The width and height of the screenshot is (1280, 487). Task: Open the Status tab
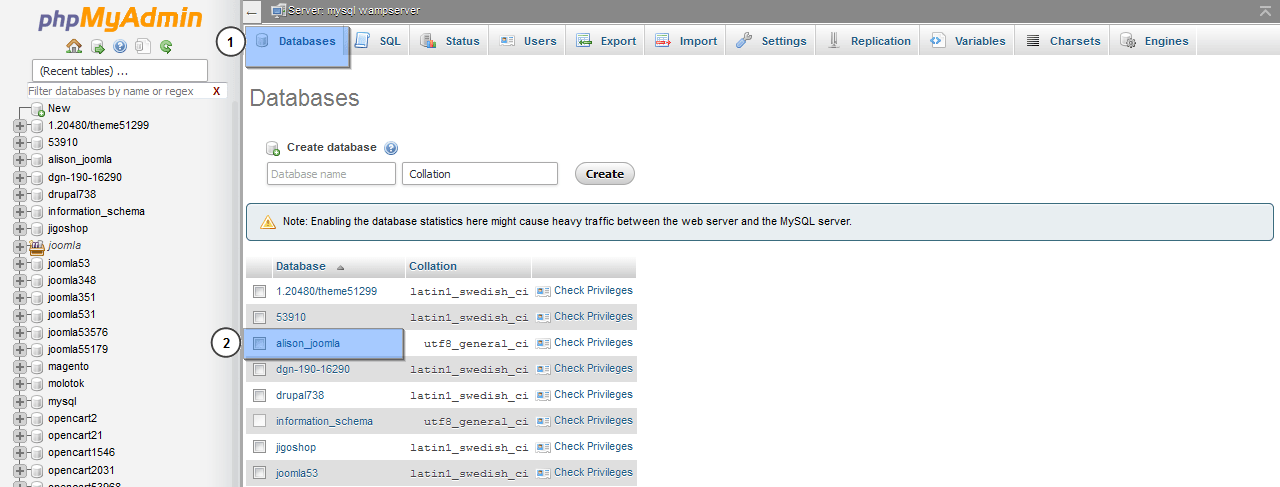450,41
